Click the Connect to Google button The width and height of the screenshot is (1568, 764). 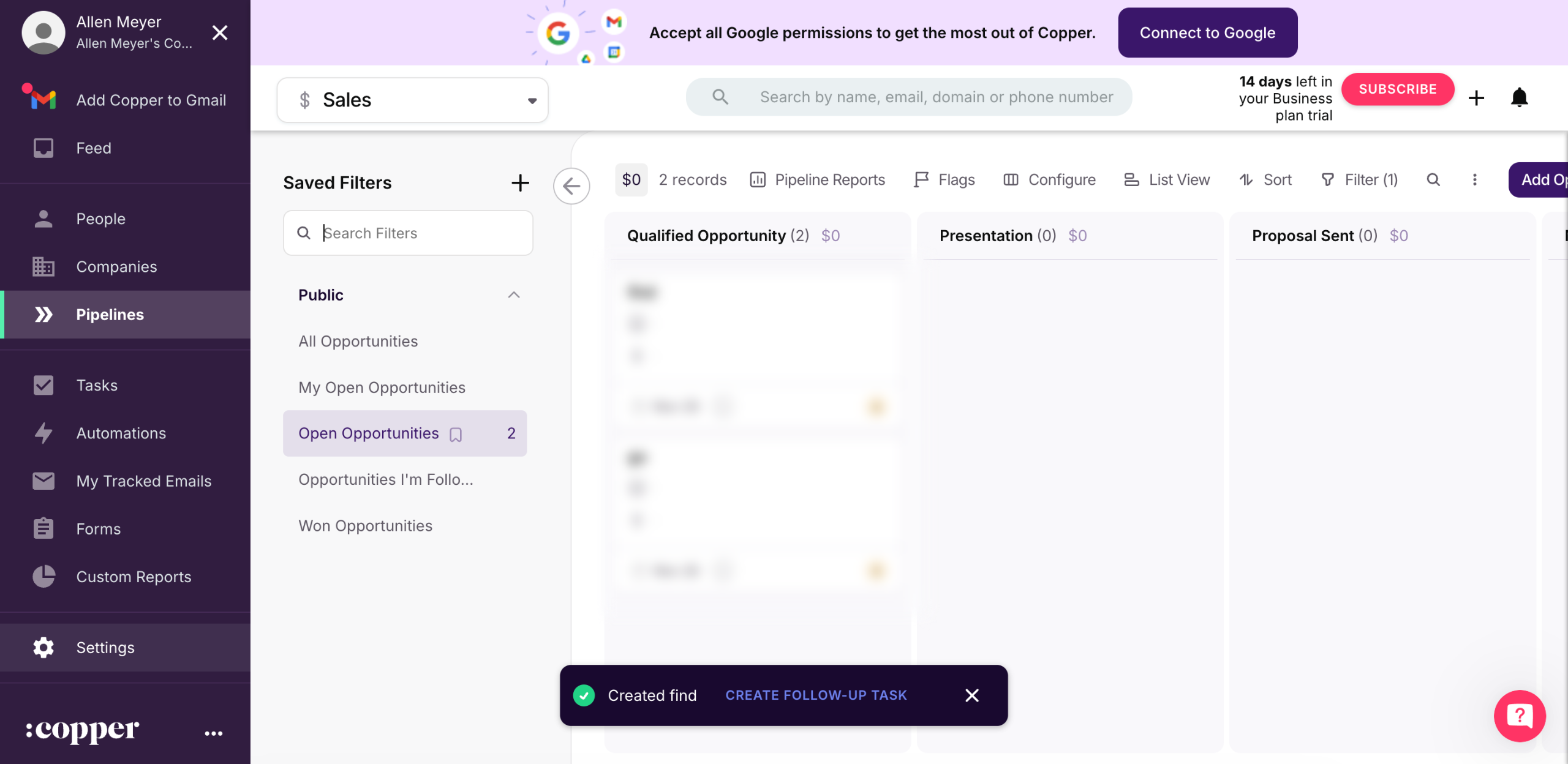pyautogui.click(x=1207, y=32)
